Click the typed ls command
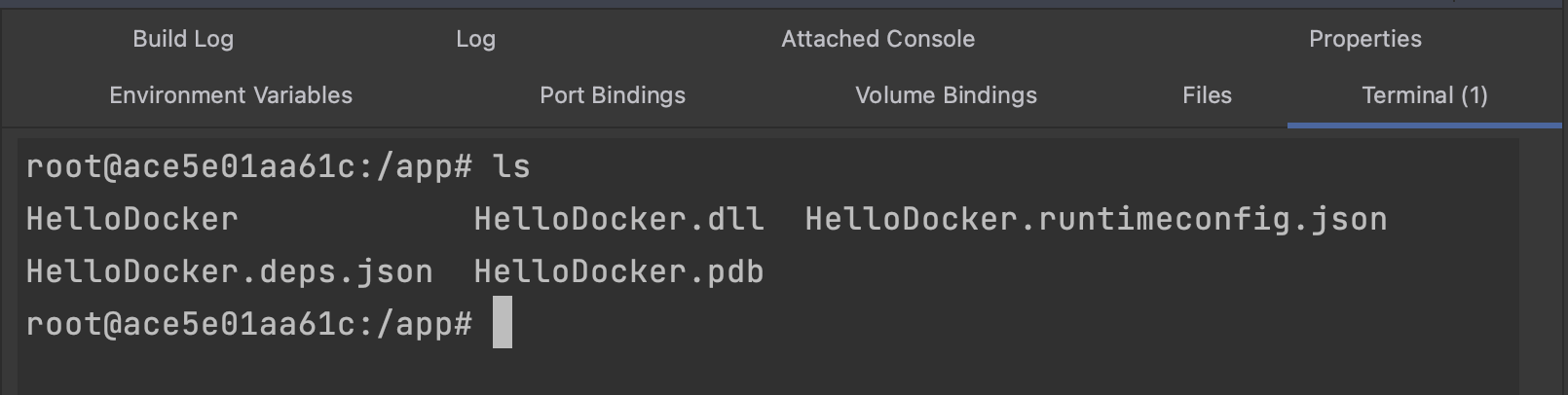The image size is (1568, 395). tap(512, 167)
